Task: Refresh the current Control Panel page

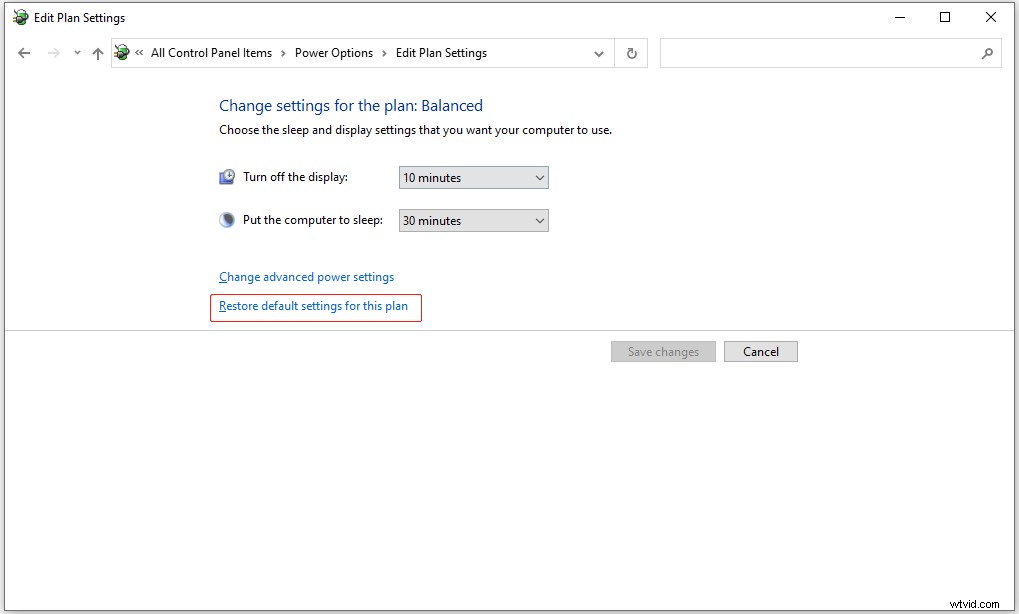Action: click(x=631, y=53)
